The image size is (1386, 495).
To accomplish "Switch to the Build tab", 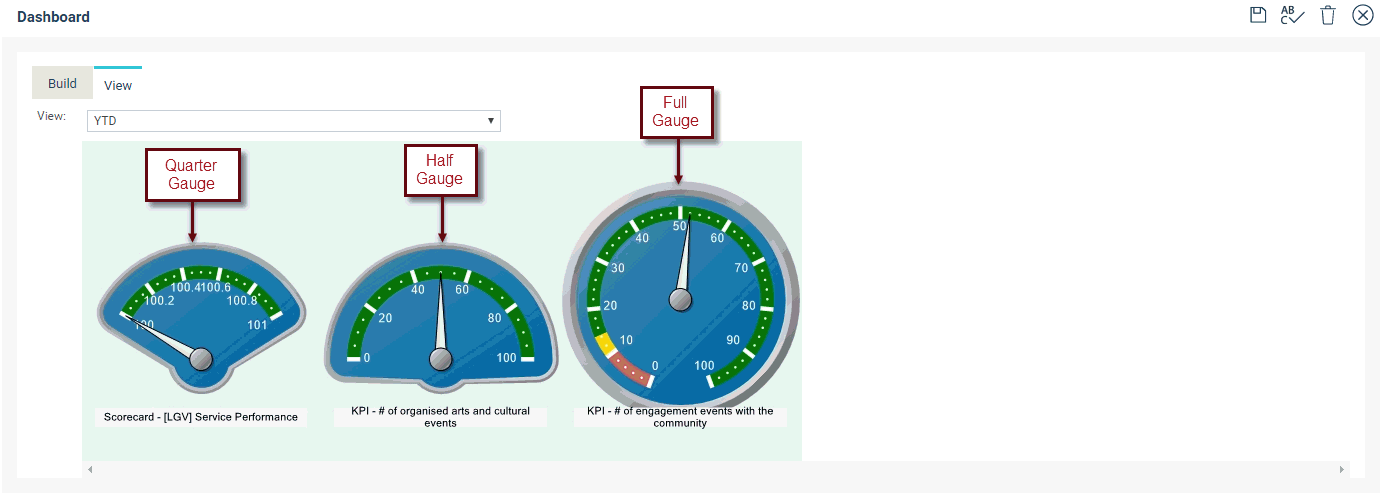I will 62,83.
